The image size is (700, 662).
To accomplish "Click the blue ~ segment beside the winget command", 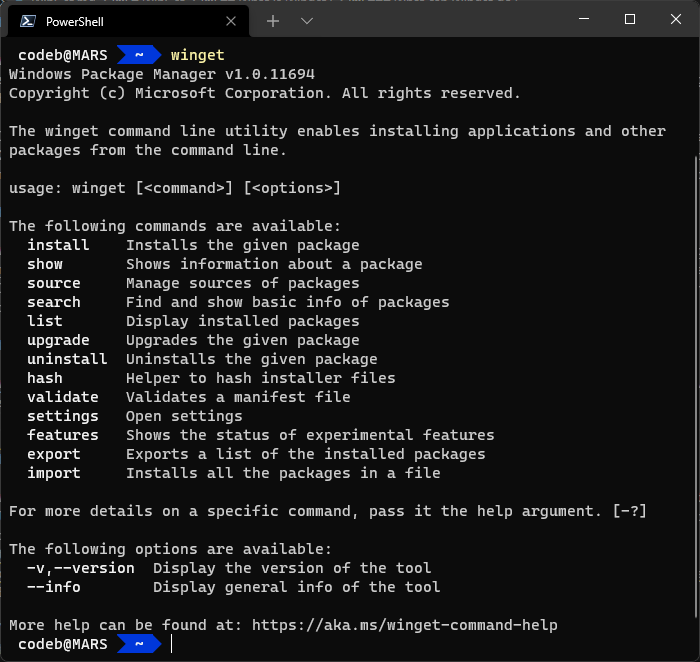I will coord(139,55).
